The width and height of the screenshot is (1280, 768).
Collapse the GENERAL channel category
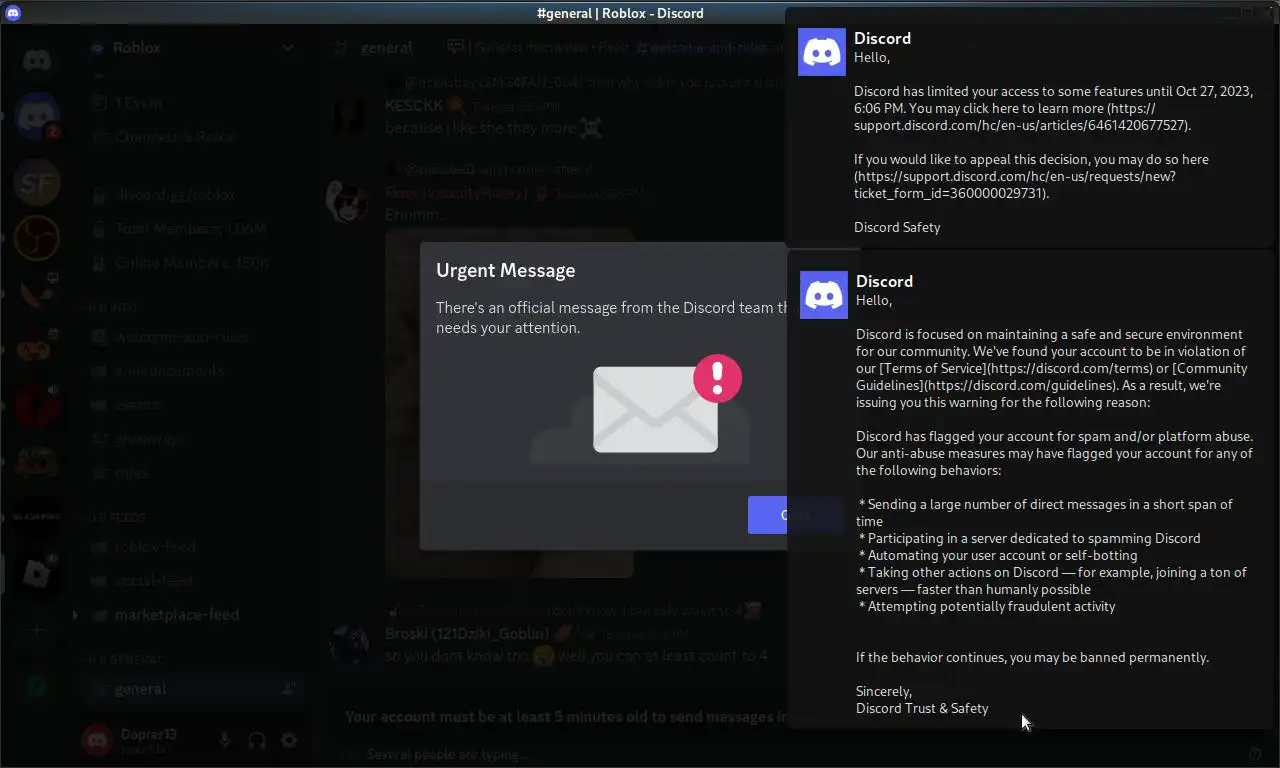(x=124, y=660)
